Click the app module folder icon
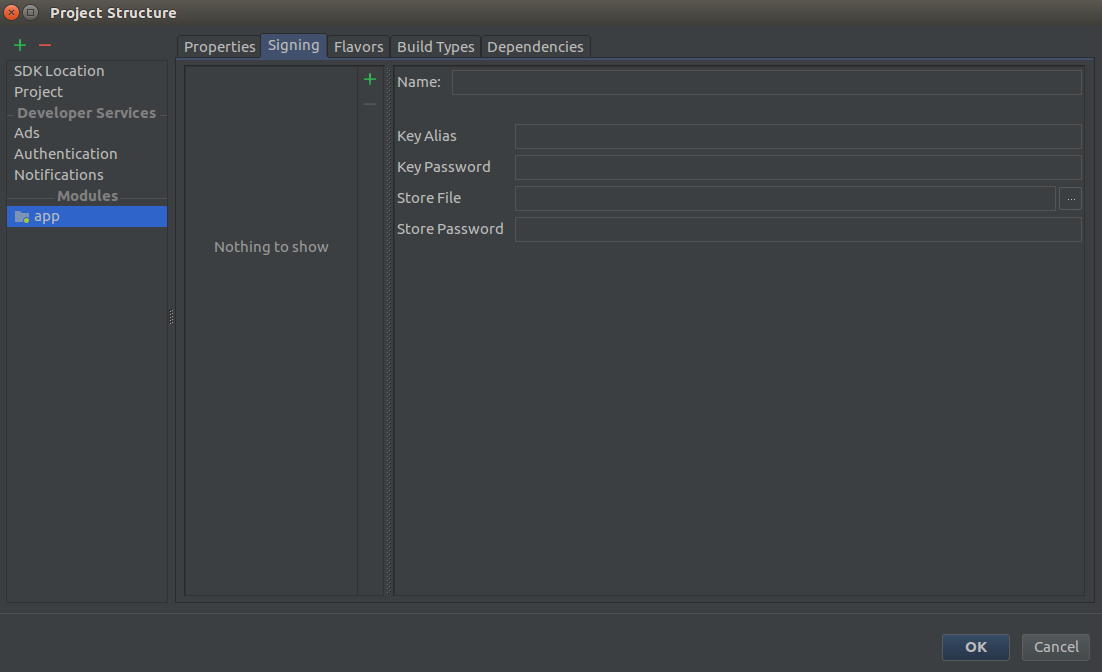The image size is (1102, 672). coord(22,217)
